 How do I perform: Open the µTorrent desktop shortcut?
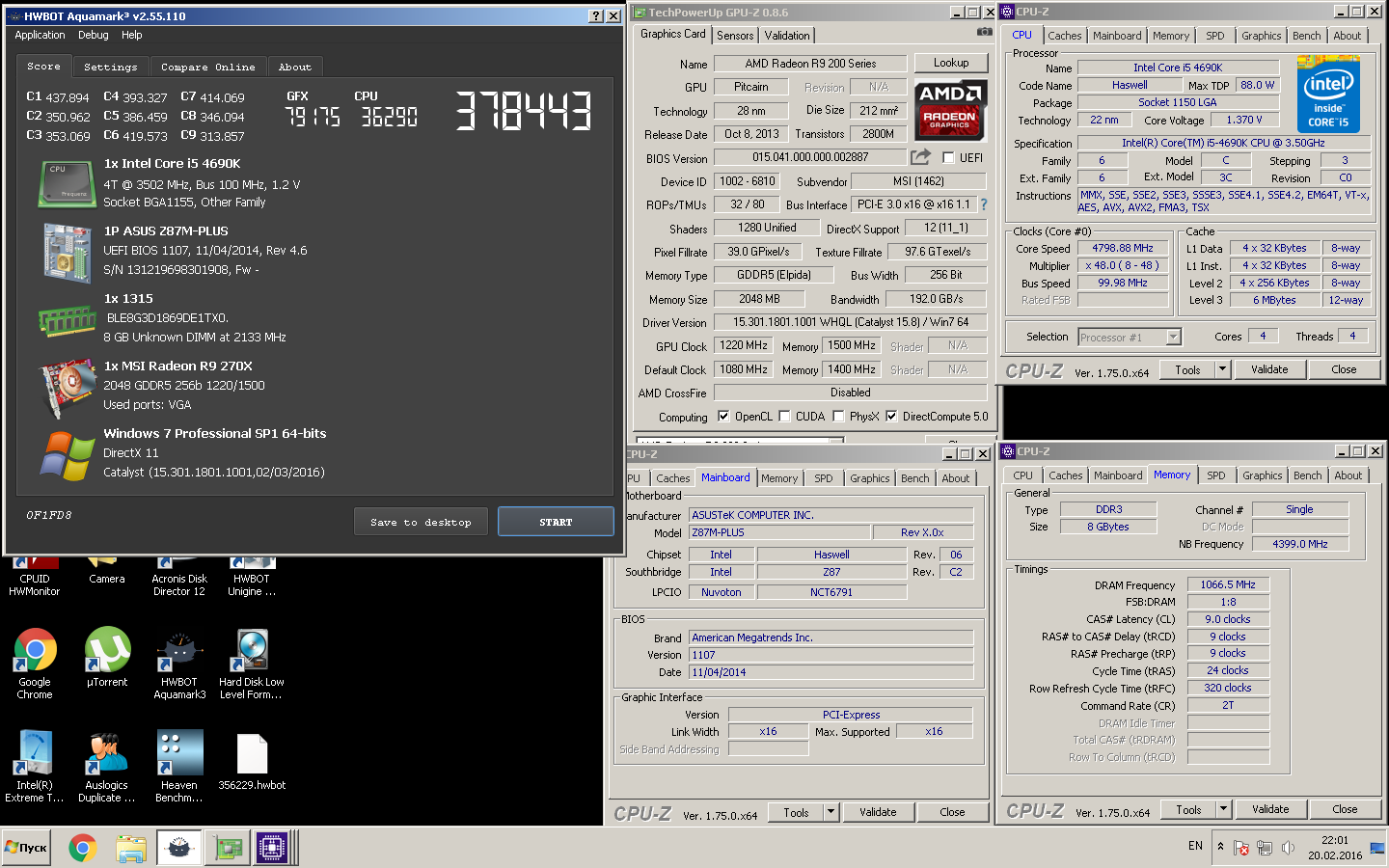point(107,657)
